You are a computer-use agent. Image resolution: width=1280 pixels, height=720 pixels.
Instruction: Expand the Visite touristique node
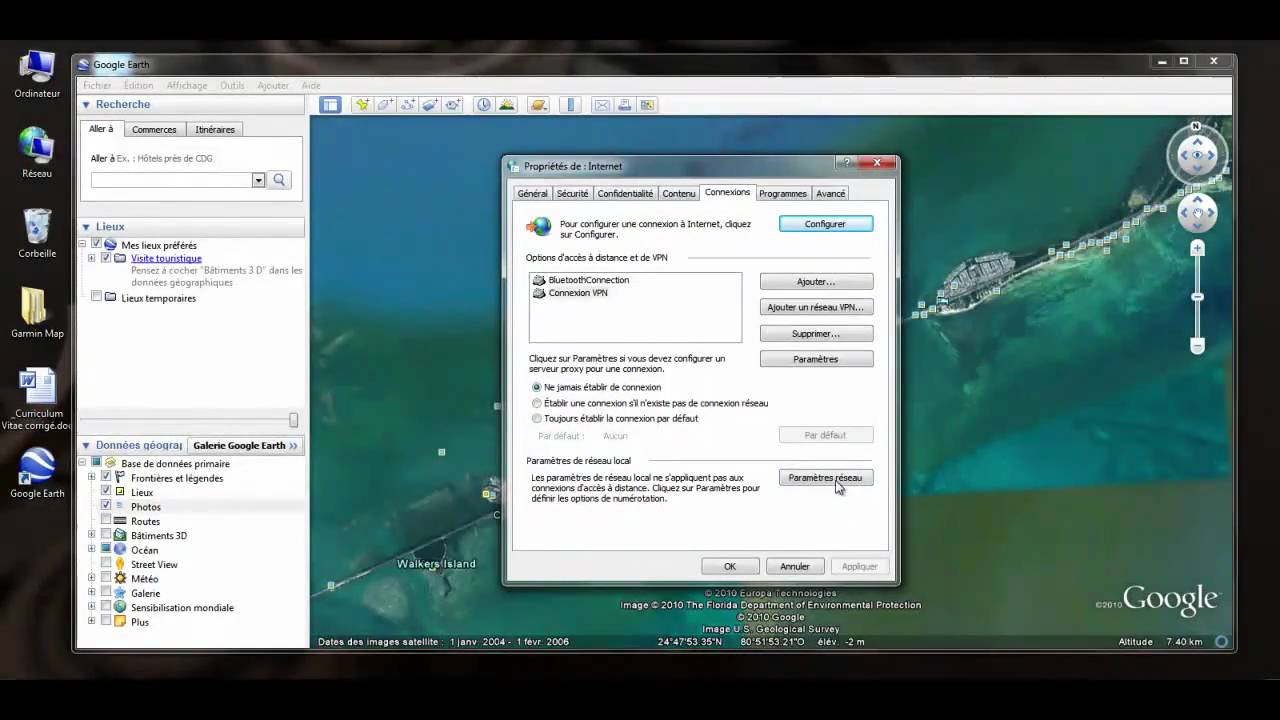click(92, 258)
